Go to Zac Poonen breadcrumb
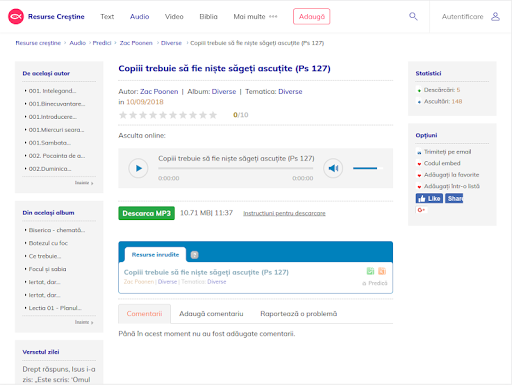Viewport: 512px width, 385px height. click(x=136, y=43)
